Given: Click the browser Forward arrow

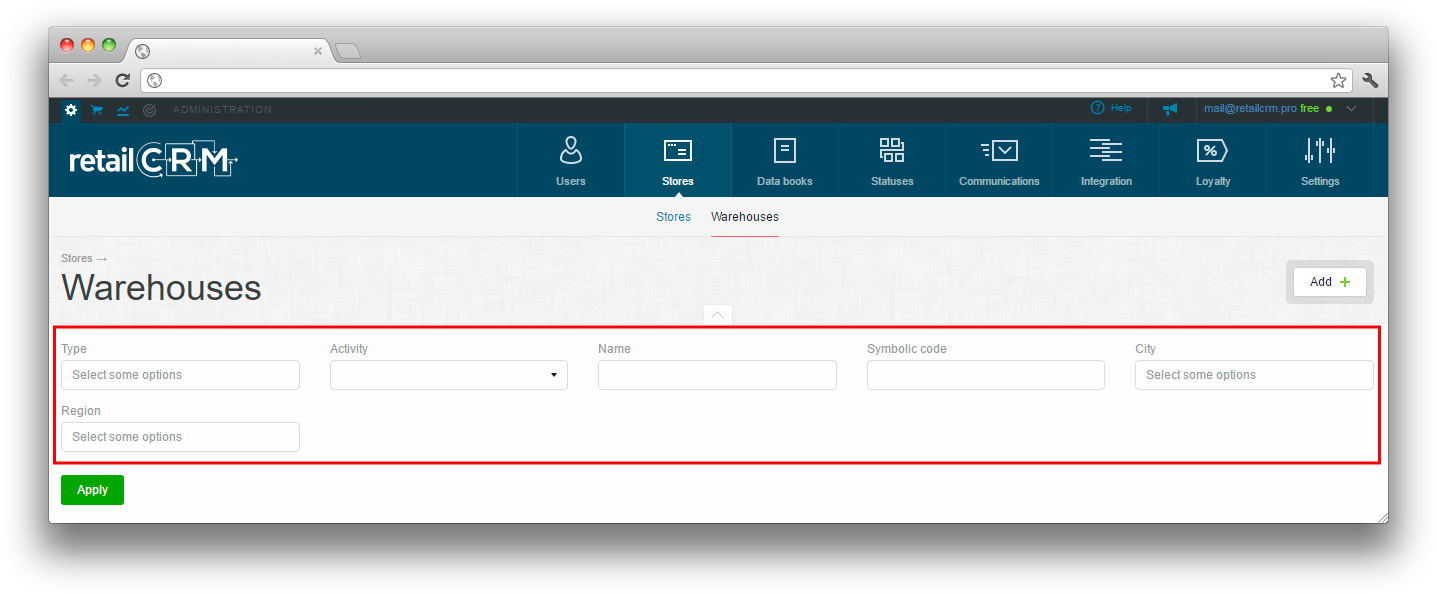Looking at the screenshot, I should (95, 80).
